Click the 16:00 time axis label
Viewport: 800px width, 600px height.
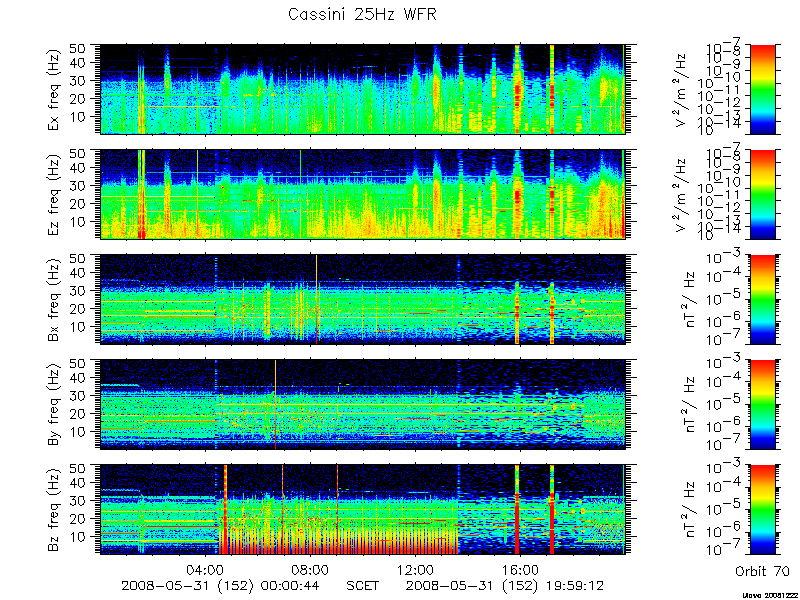click(x=520, y=569)
